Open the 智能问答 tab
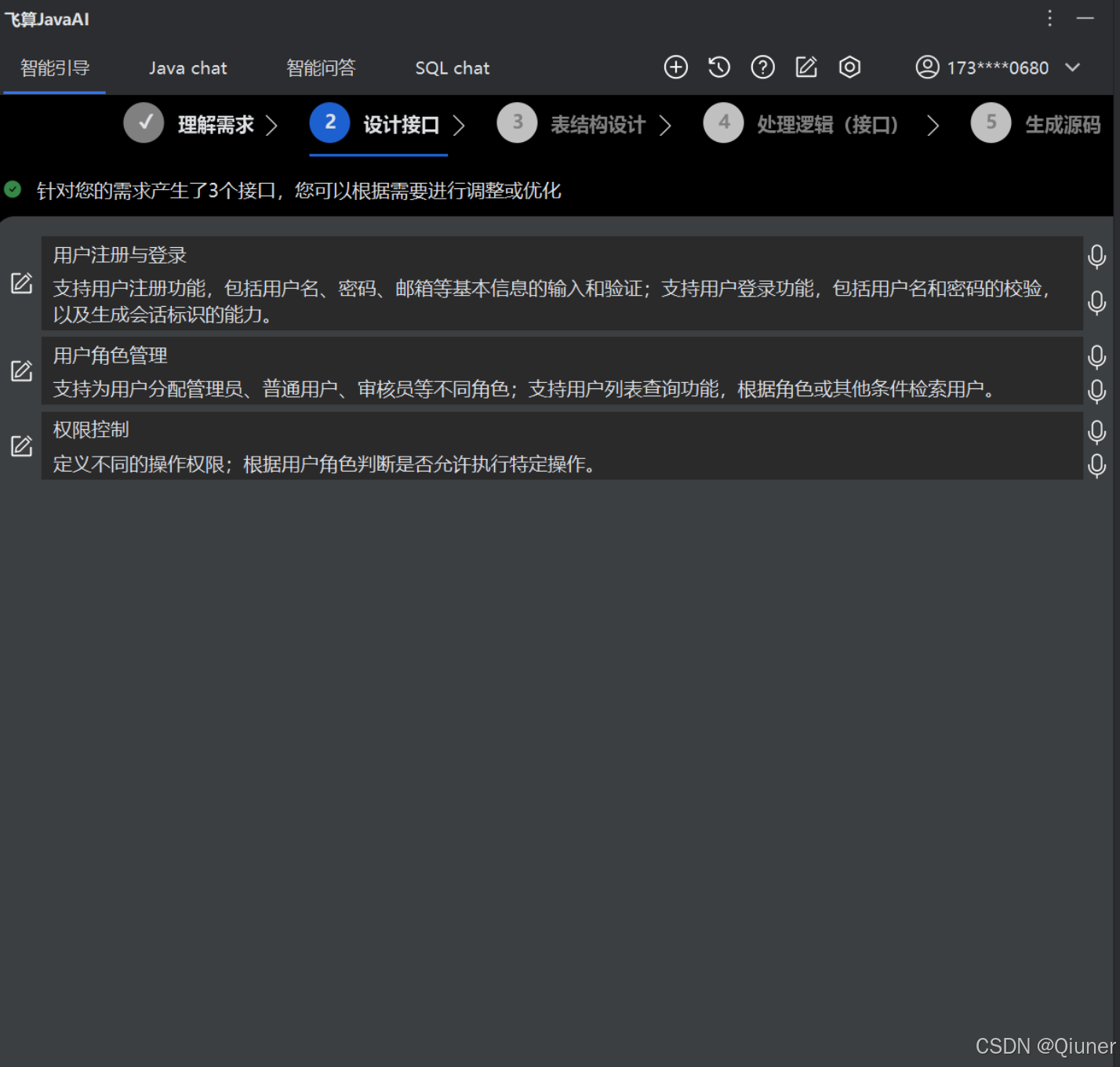Viewport: 1120px width, 1067px height. tap(321, 67)
